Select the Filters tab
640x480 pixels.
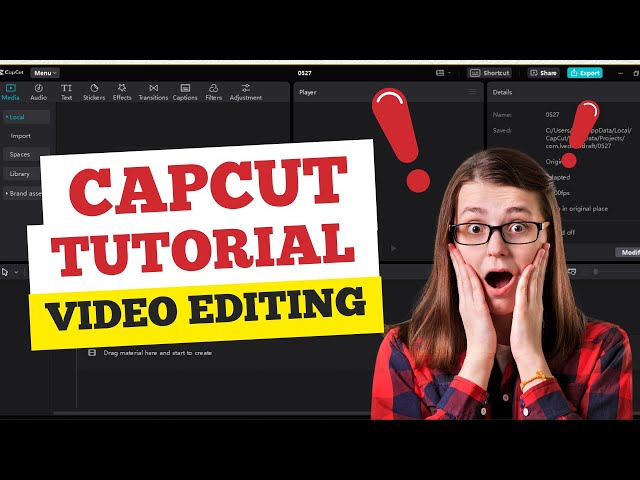click(213, 92)
